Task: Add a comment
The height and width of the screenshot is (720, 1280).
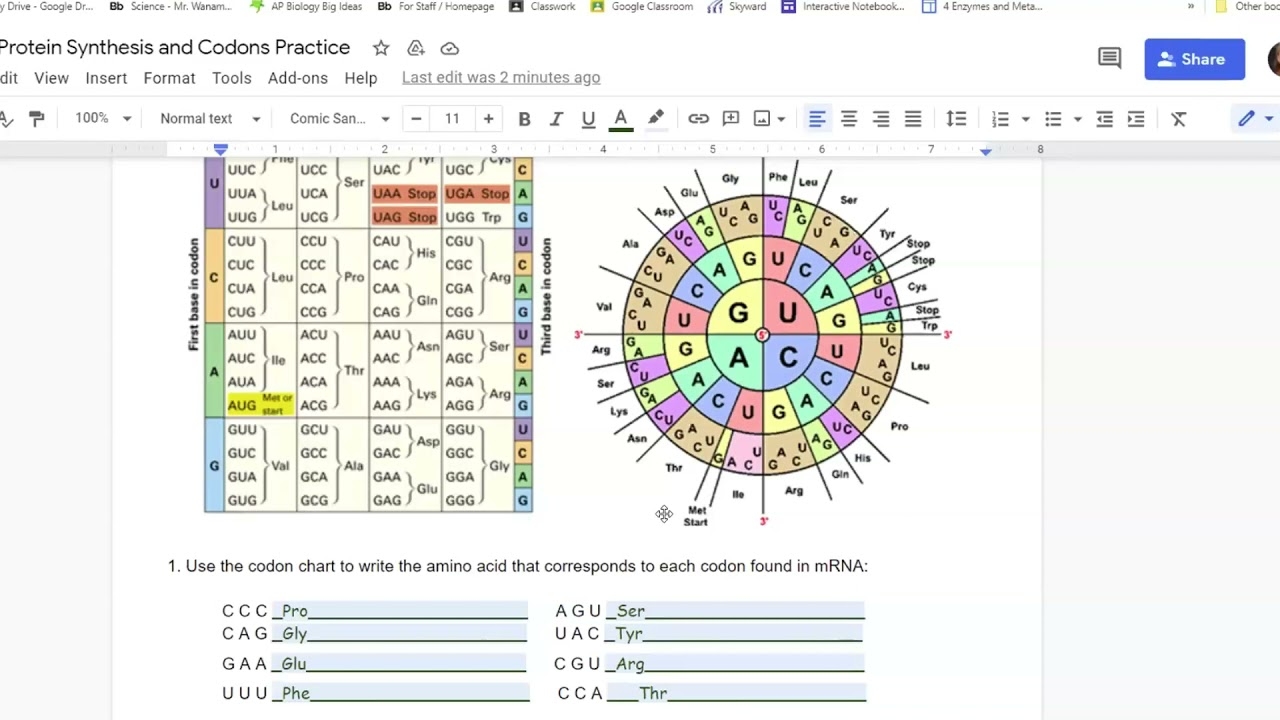Action: 731,118
